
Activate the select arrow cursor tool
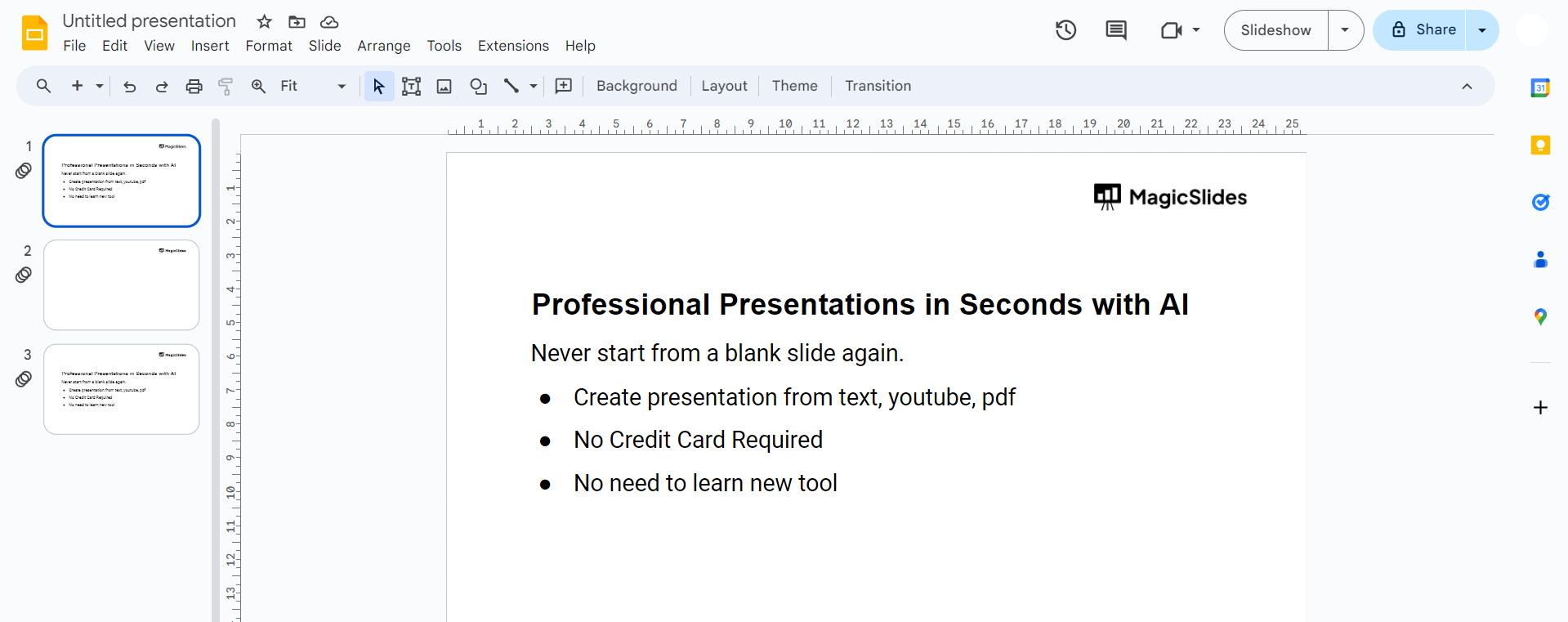(378, 86)
